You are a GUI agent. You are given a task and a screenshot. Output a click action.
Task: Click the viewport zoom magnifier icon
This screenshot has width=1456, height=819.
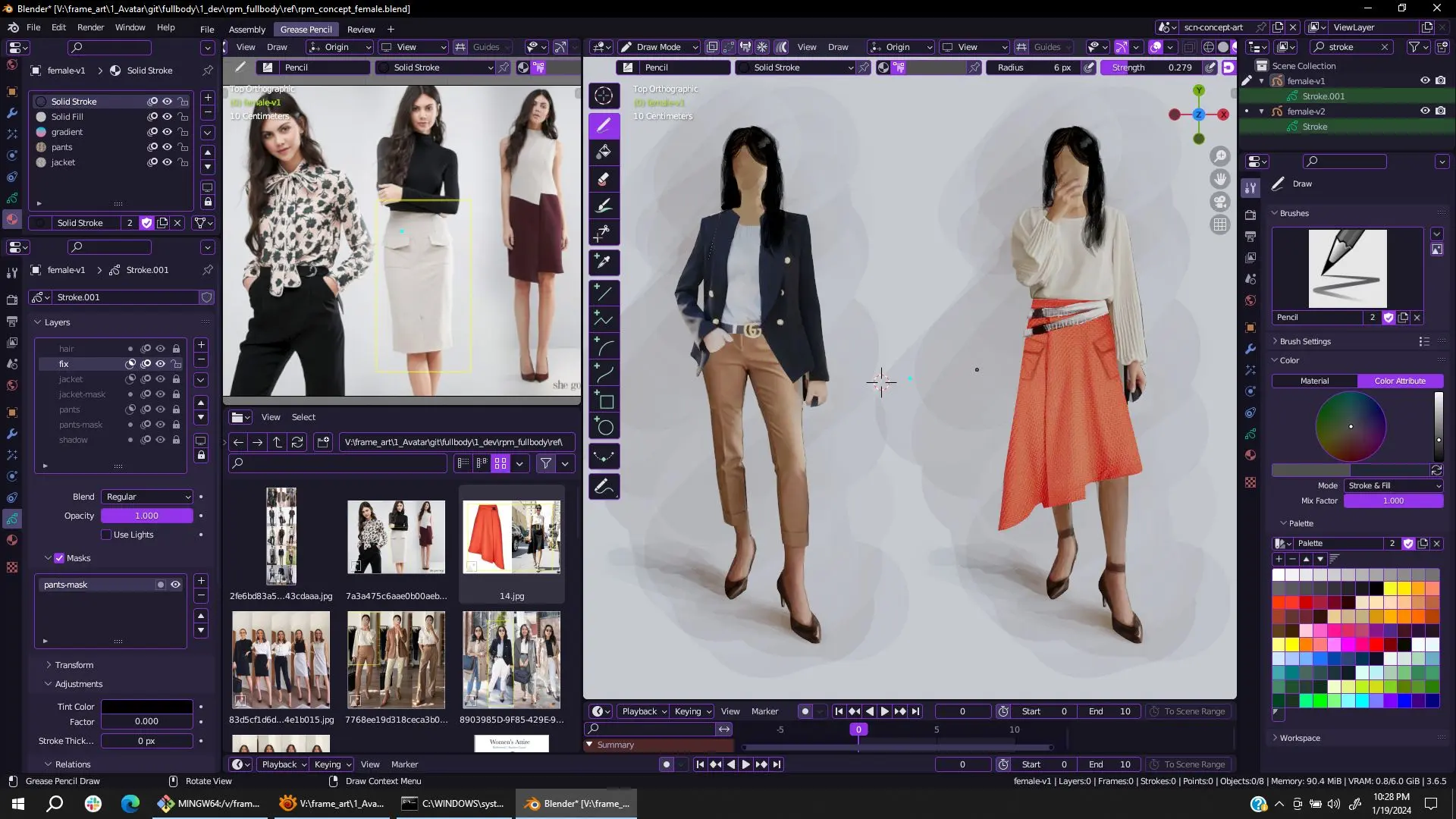point(1219,157)
